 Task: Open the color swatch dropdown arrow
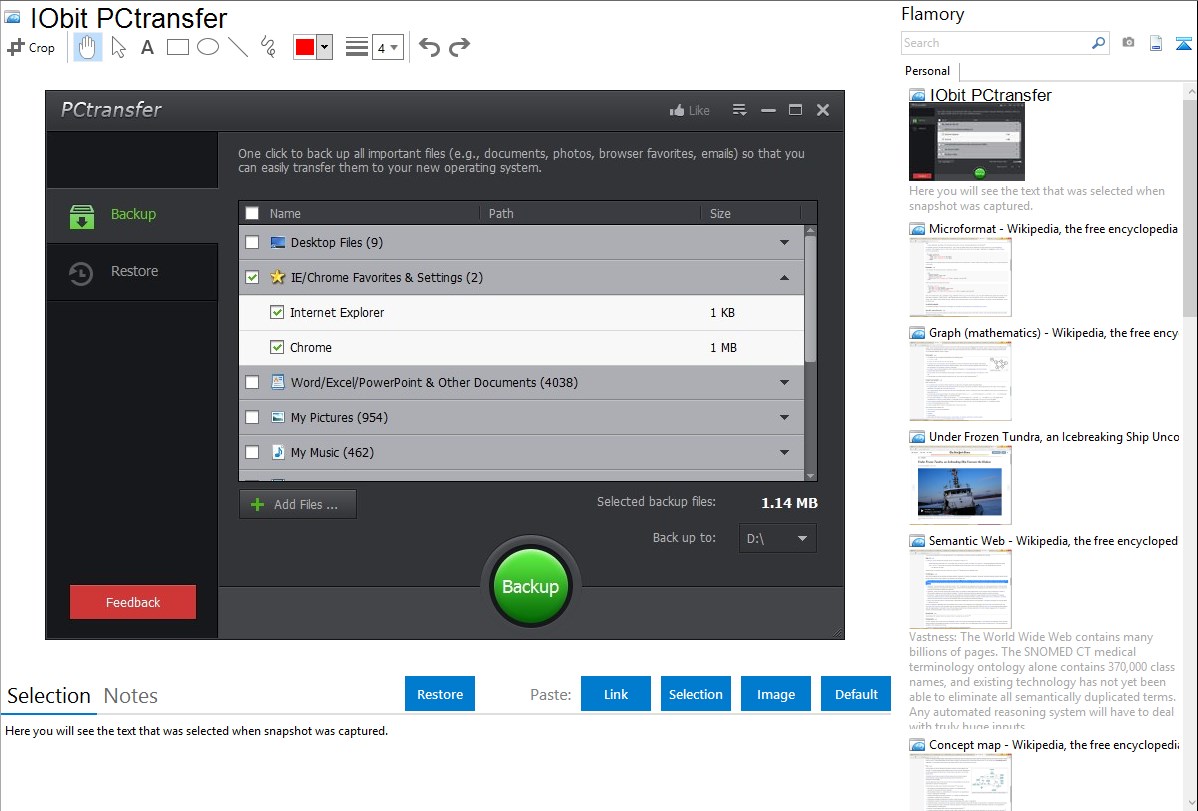324,47
